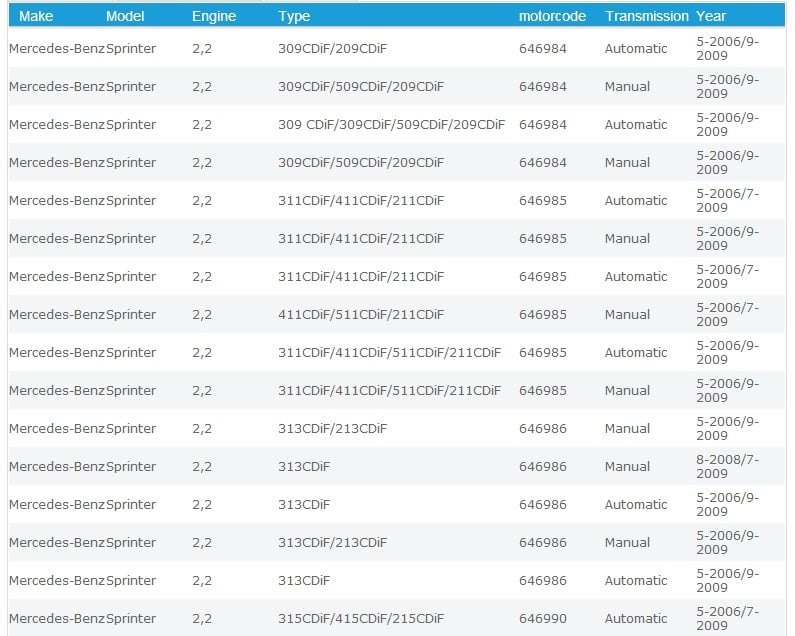Select type 311CDiF/411CDiF/511CDiF/211CDiF in the Automatic row
Viewport: 795px width, 636px height.
click(389, 353)
